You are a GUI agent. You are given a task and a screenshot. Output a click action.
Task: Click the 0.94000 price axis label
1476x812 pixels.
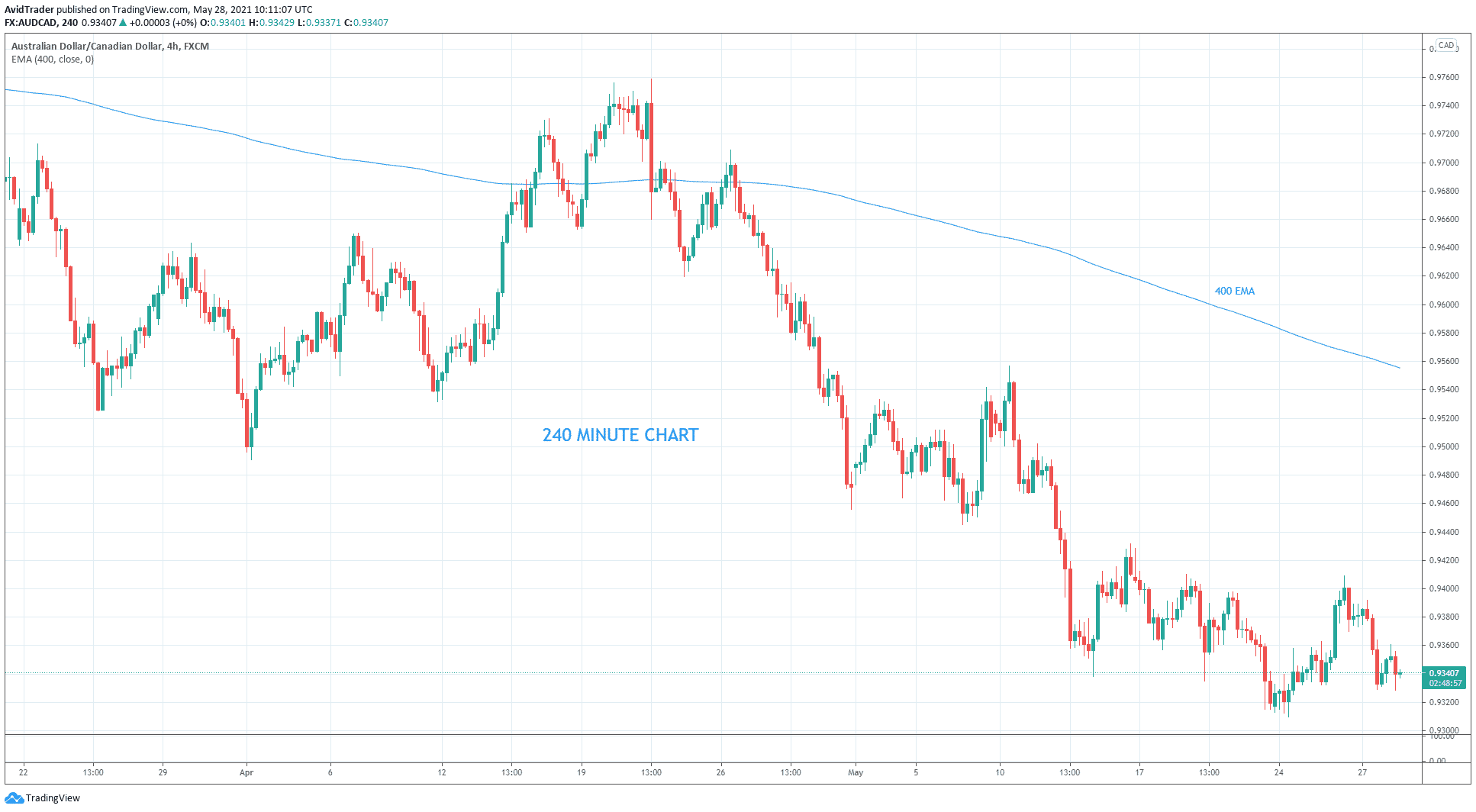point(1444,588)
